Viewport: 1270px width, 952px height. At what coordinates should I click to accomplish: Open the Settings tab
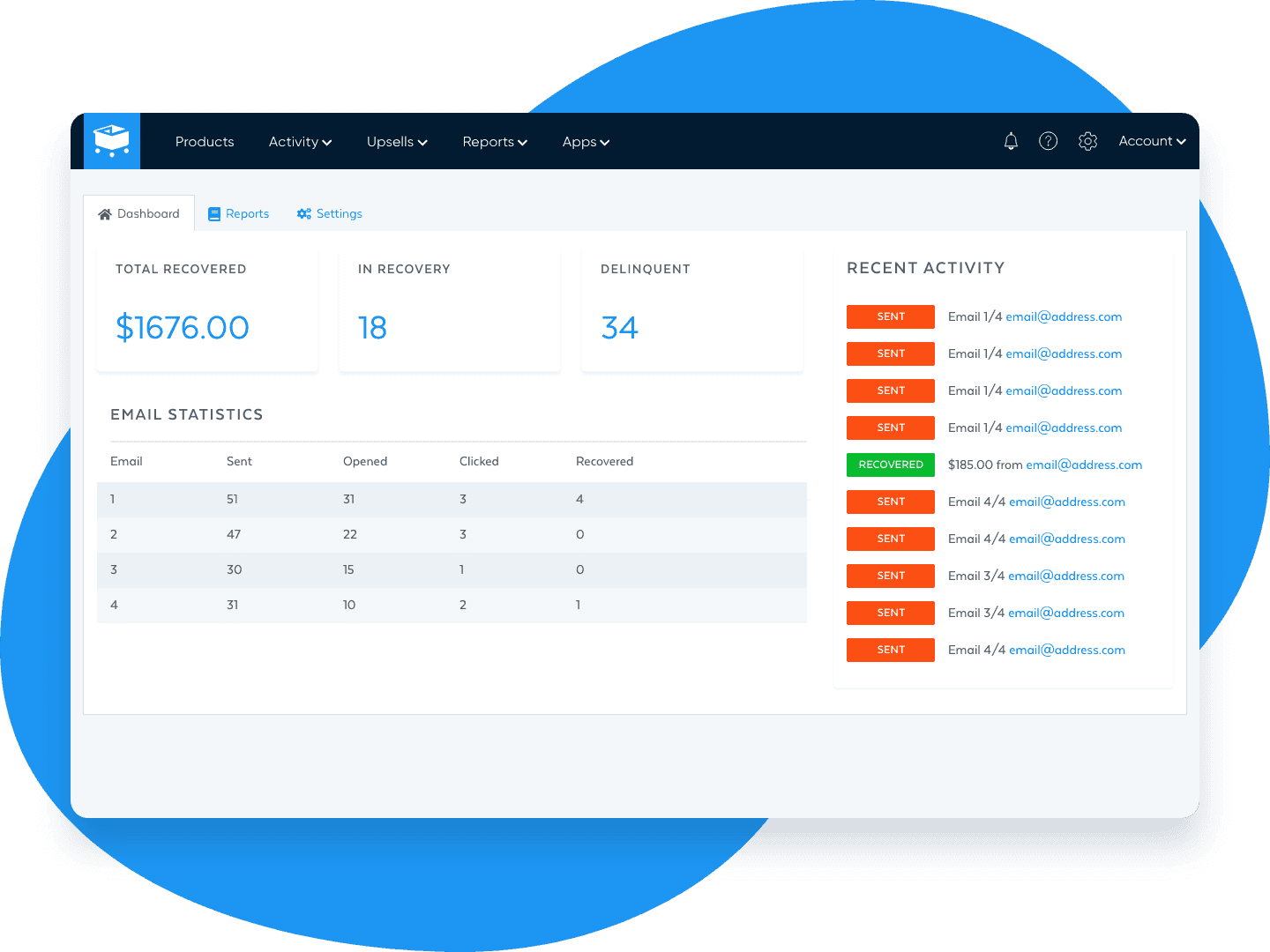[338, 213]
